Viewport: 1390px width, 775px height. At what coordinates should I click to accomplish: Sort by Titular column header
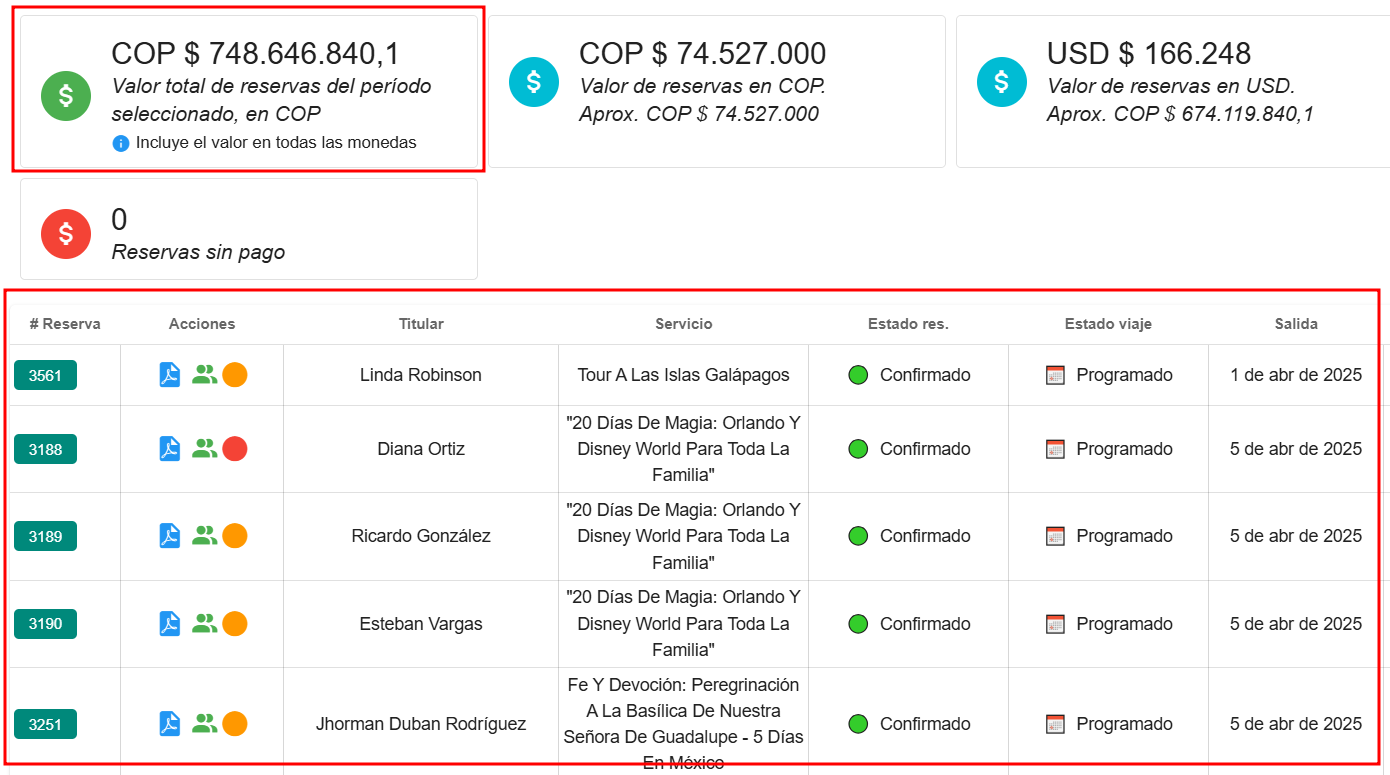click(x=421, y=324)
